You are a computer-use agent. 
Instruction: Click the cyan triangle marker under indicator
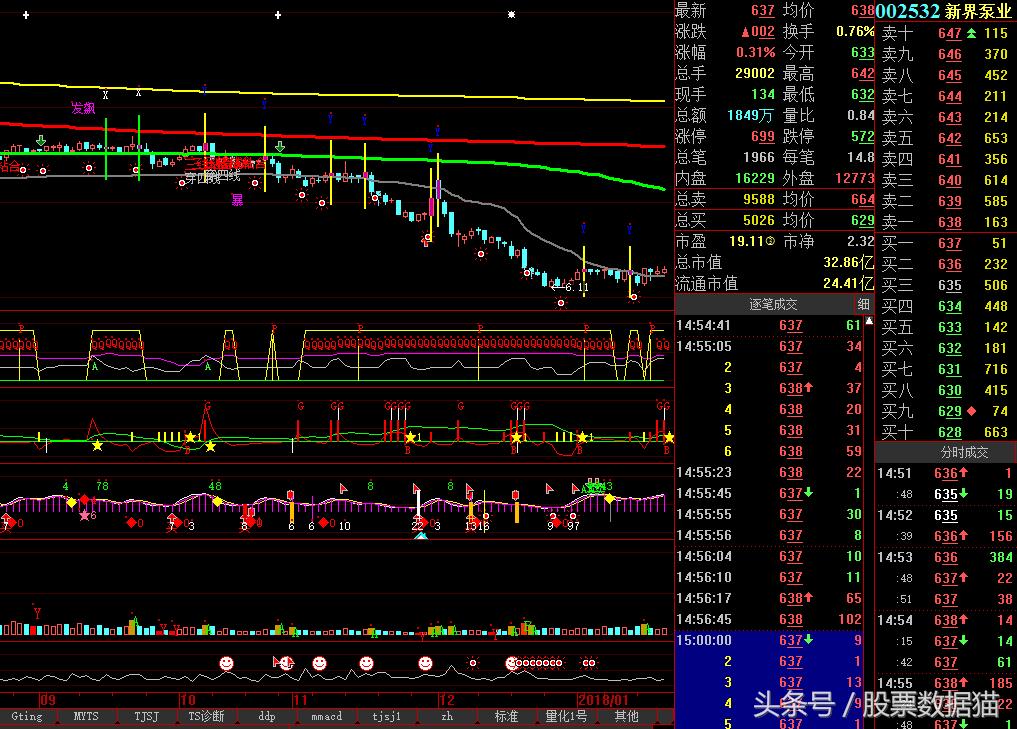click(x=421, y=536)
